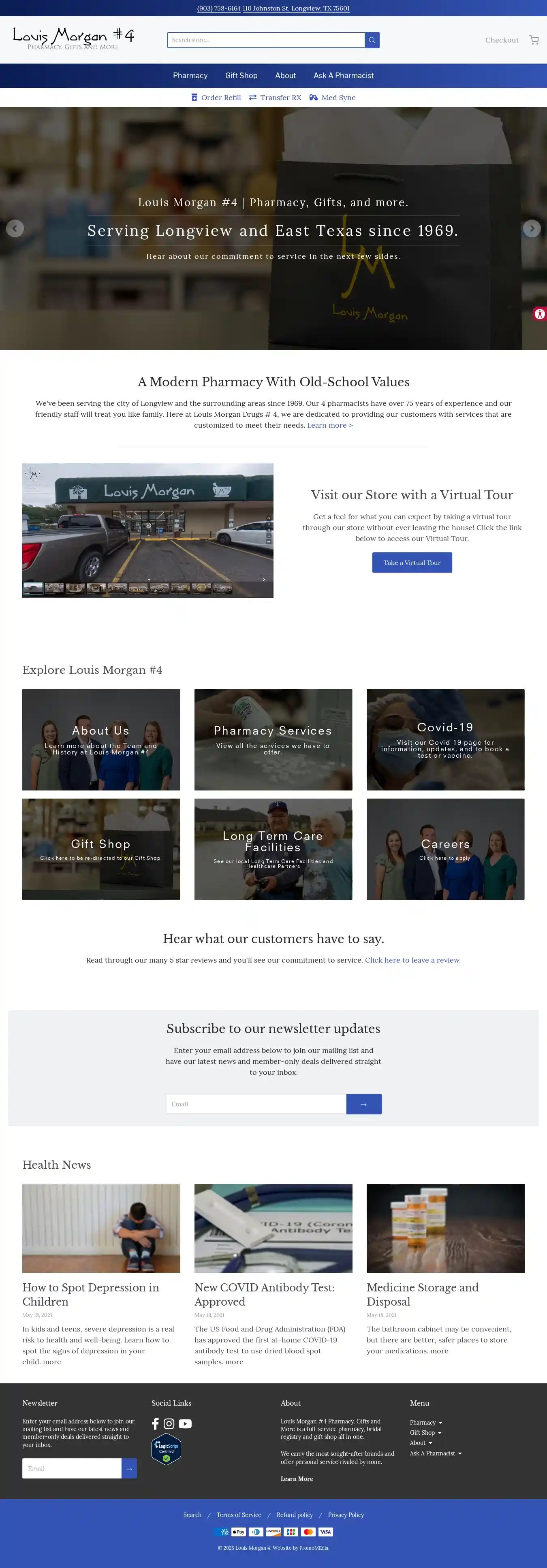
Task: Expand the footer Gift Shop menu
Action: (426, 1433)
